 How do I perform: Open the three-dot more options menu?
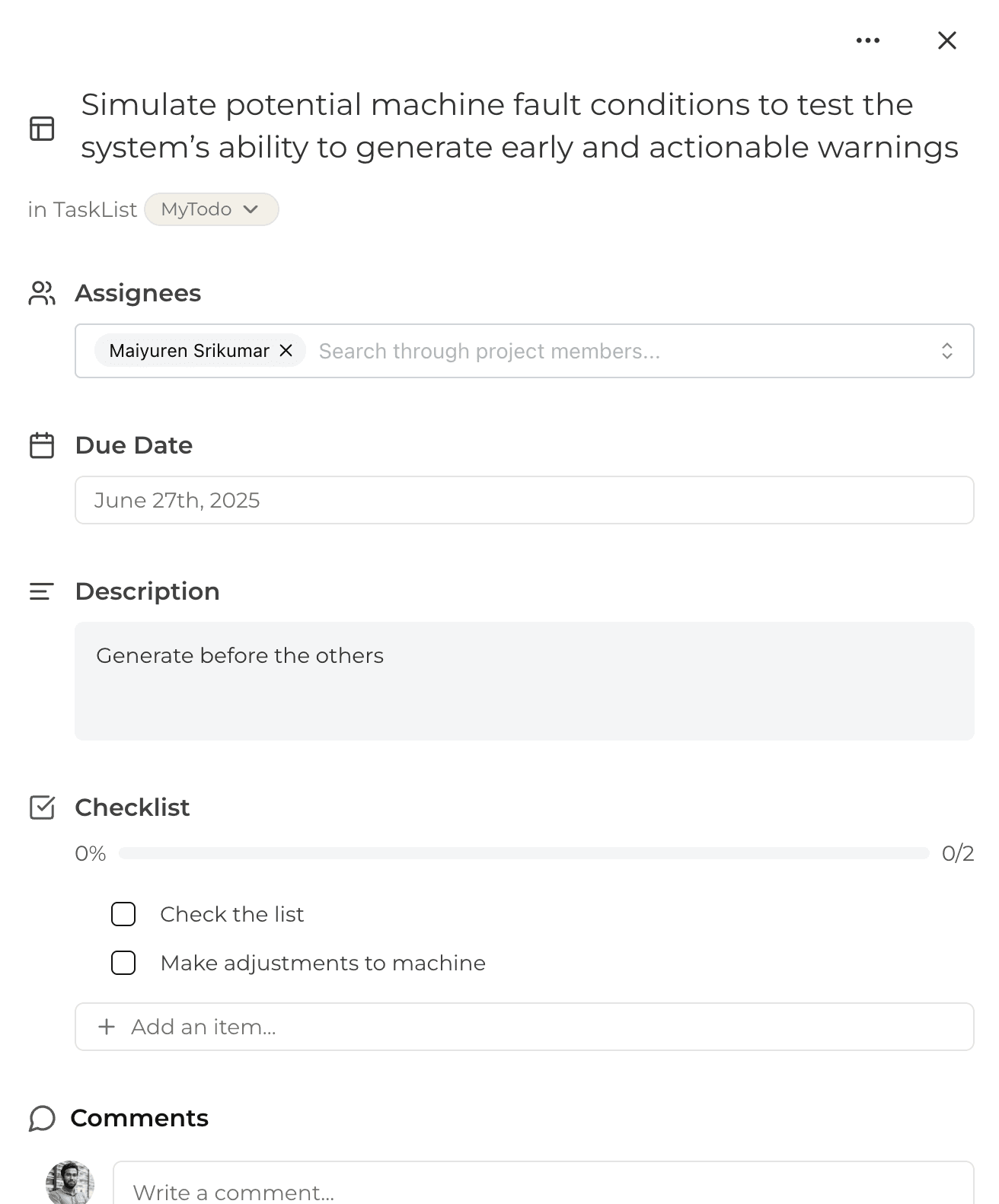point(867,40)
